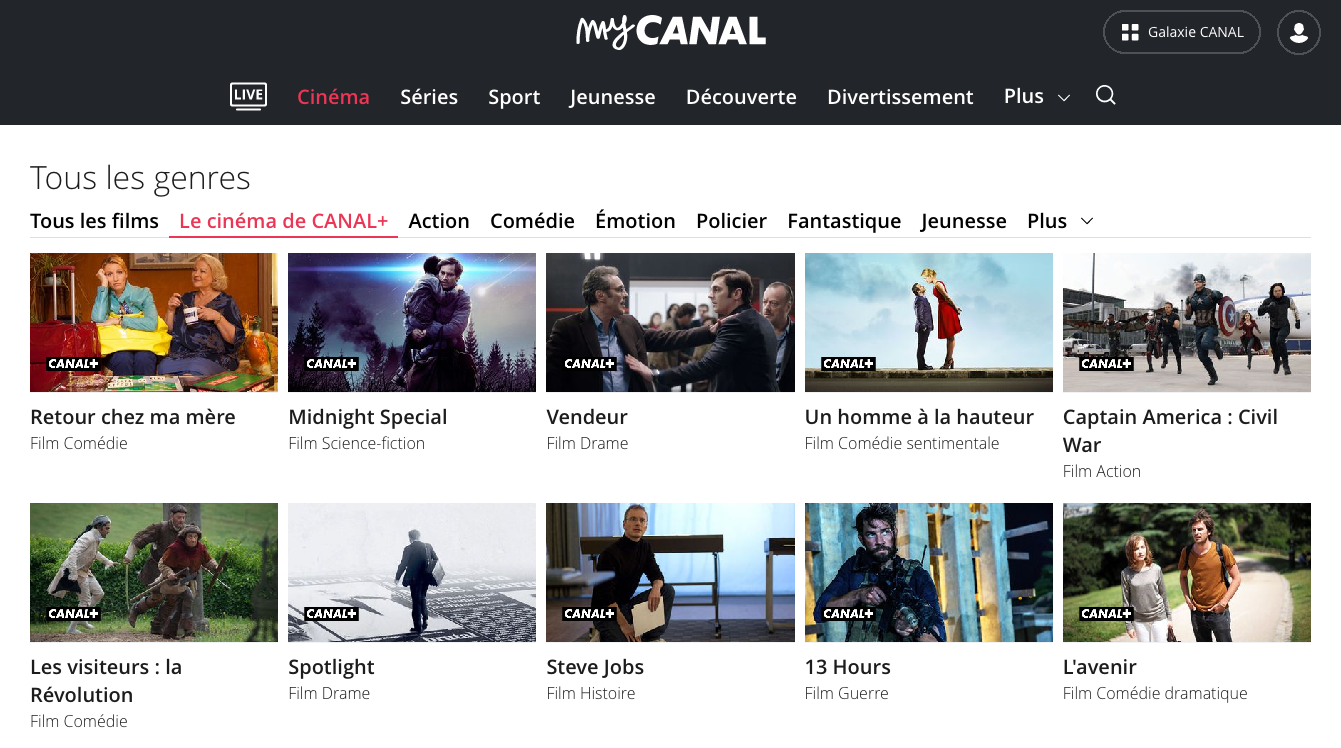Image resolution: width=1341 pixels, height=748 pixels.
Task: Filter by the Comédie genre
Action: point(532,221)
